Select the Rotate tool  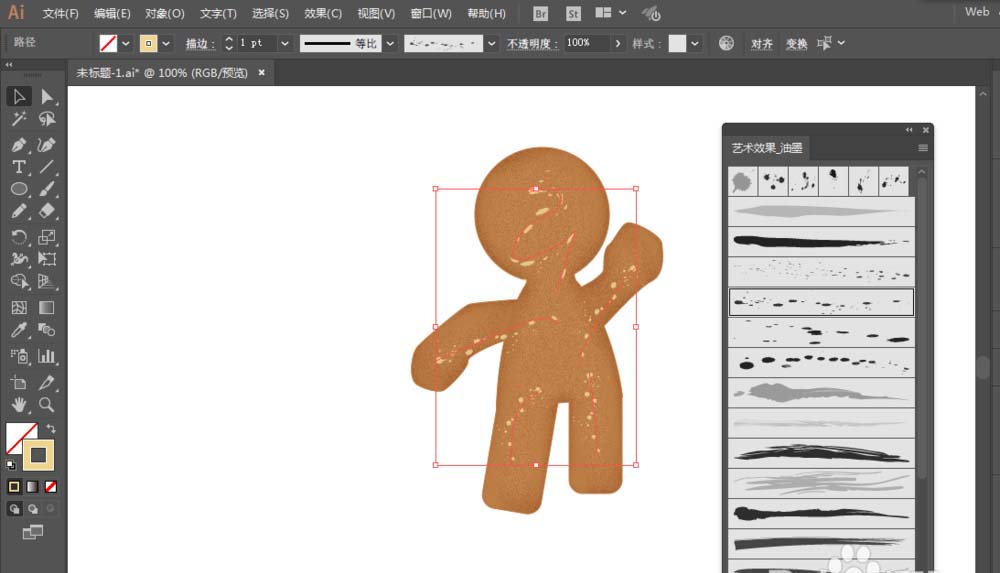[18, 237]
